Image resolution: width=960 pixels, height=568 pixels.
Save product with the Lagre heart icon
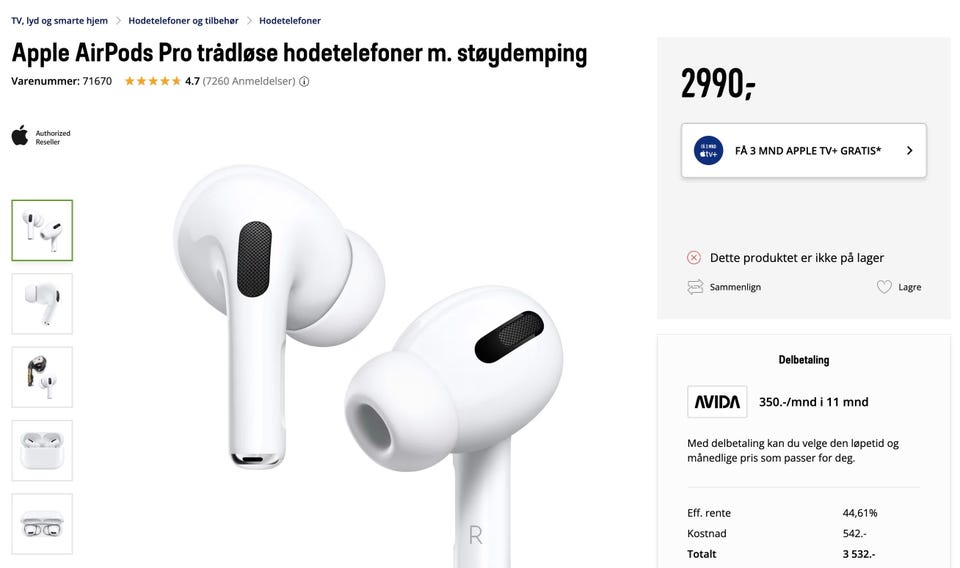884,286
